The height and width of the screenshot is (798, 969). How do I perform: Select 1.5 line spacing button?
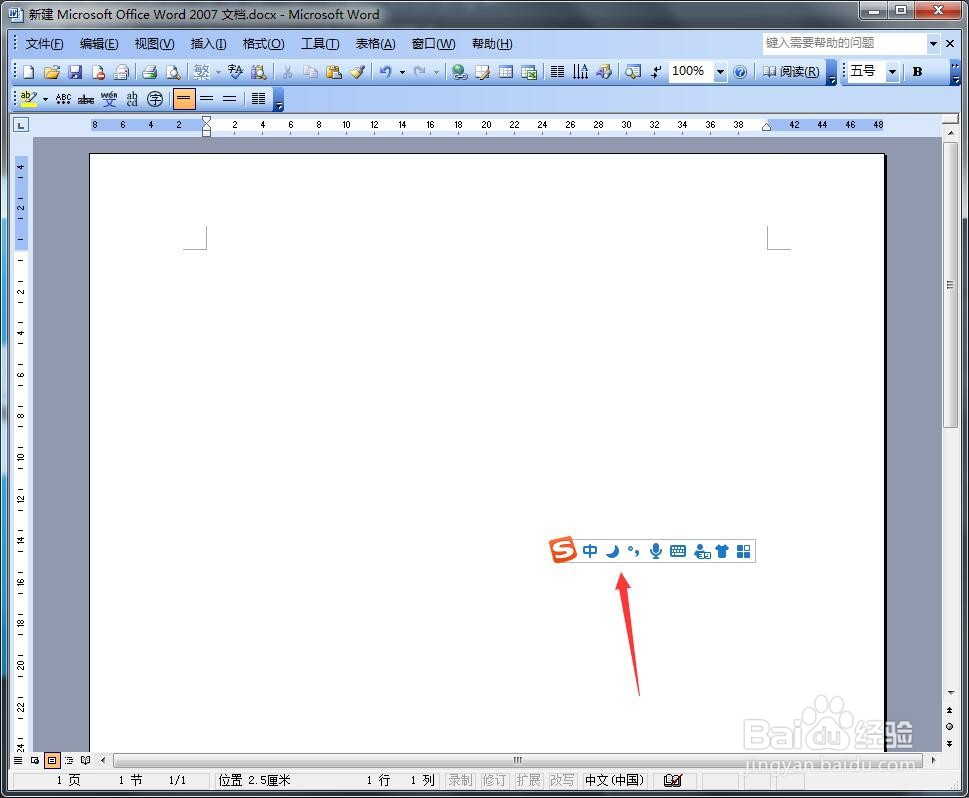tap(206, 98)
